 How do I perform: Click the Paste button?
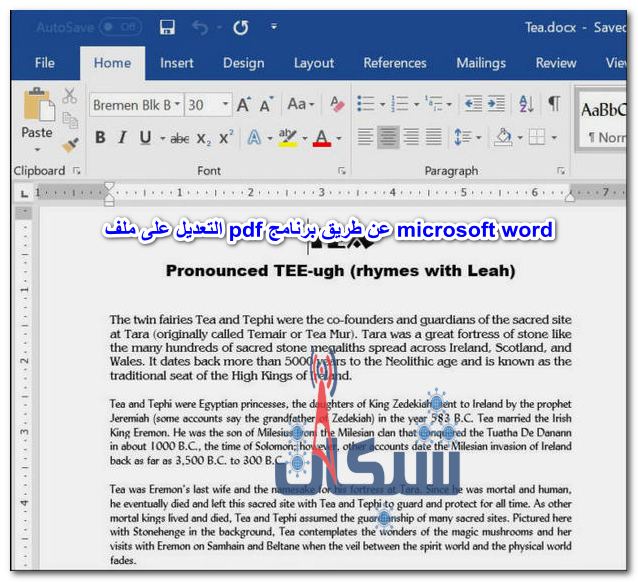point(37,115)
